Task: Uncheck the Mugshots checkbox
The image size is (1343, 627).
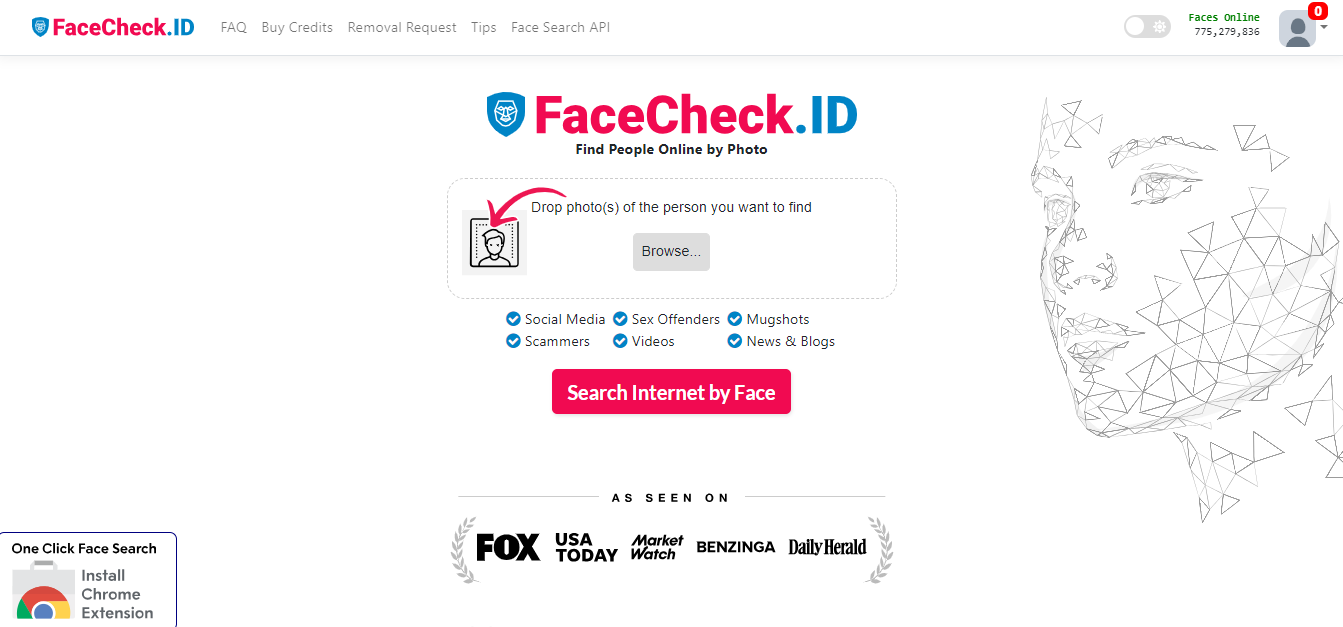Action: click(x=735, y=319)
